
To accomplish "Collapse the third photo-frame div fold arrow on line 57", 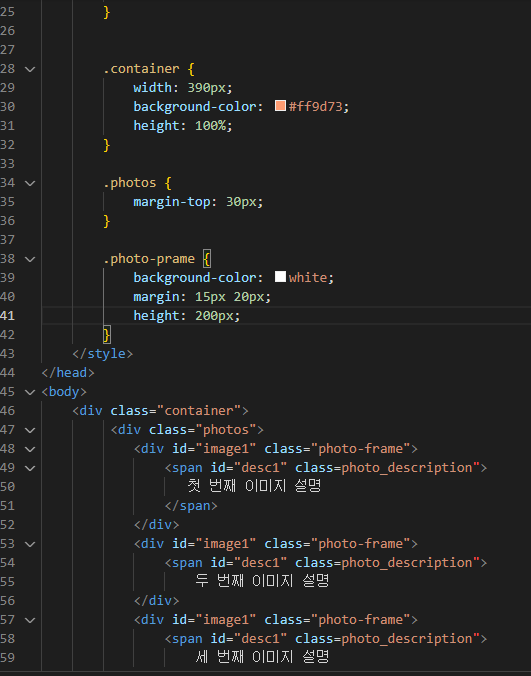I will pos(30,620).
